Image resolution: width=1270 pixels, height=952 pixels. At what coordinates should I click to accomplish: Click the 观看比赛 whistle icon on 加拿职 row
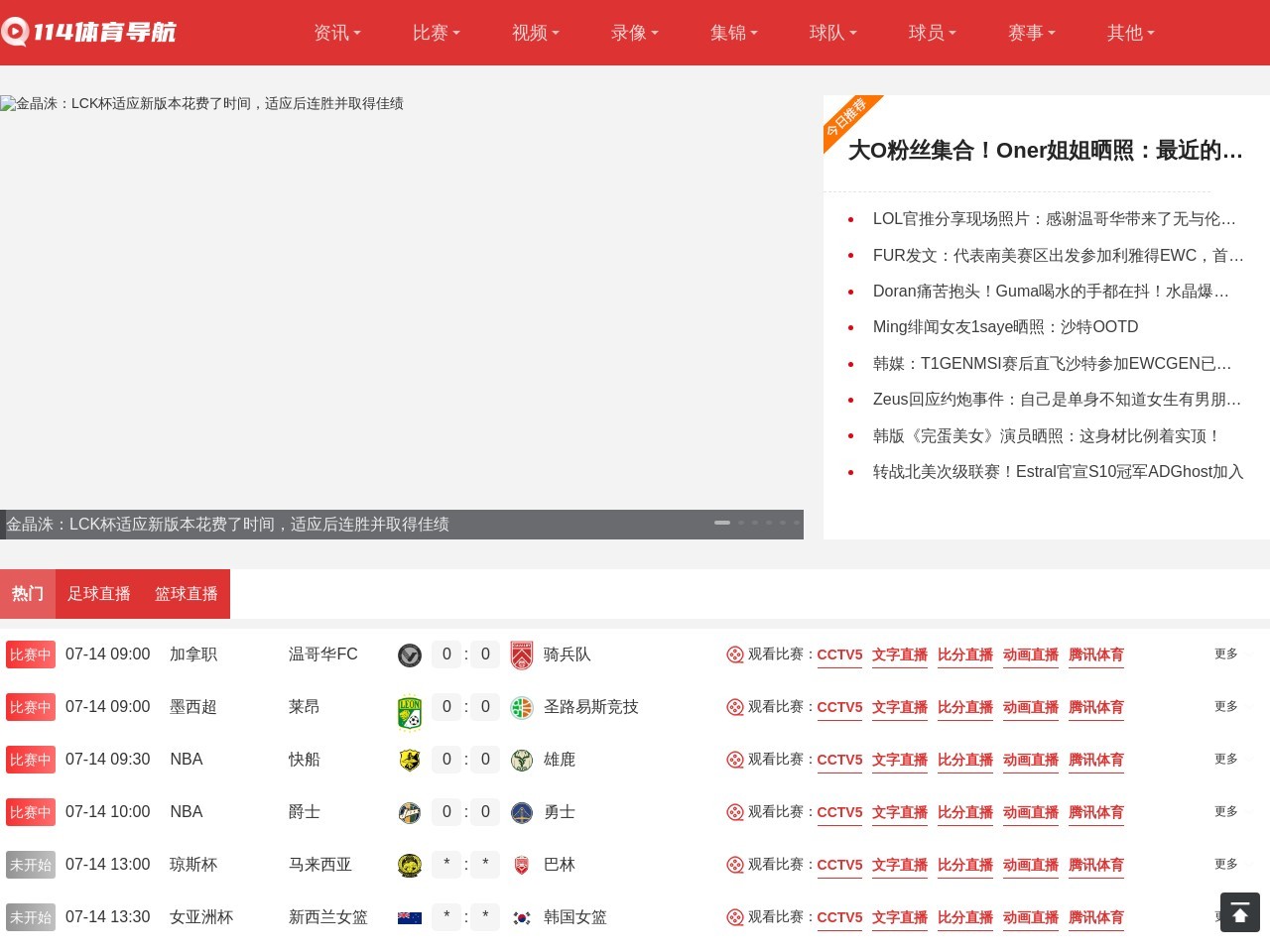pos(735,654)
